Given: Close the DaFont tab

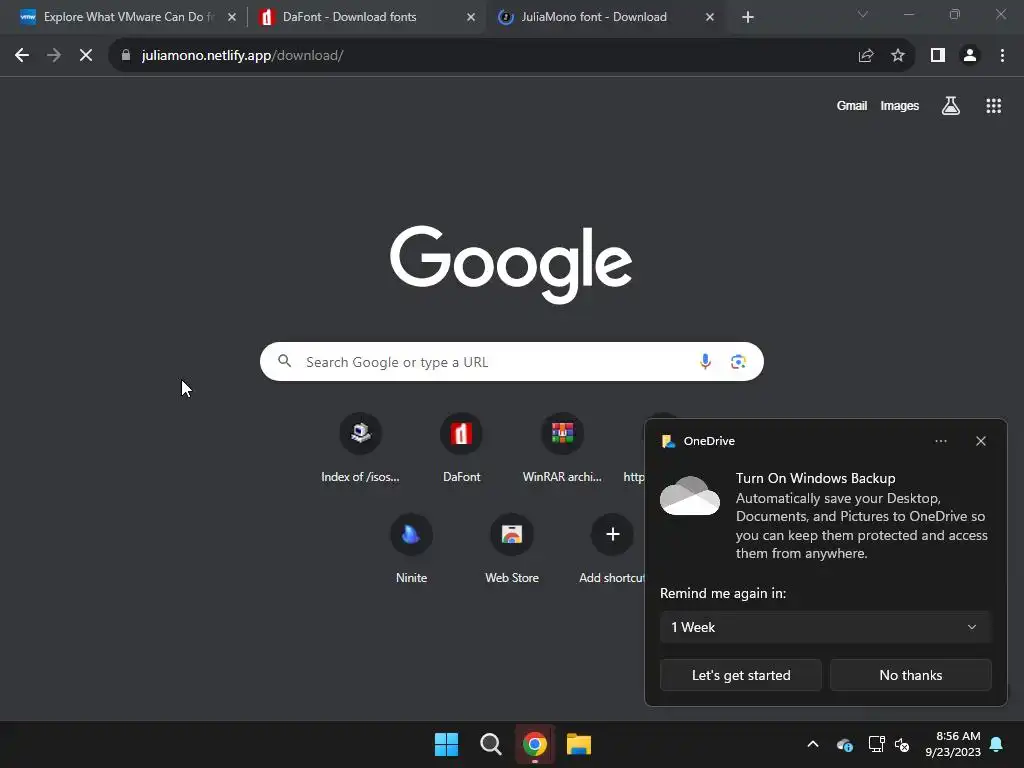Looking at the screenshot, I should pos(471,17).
